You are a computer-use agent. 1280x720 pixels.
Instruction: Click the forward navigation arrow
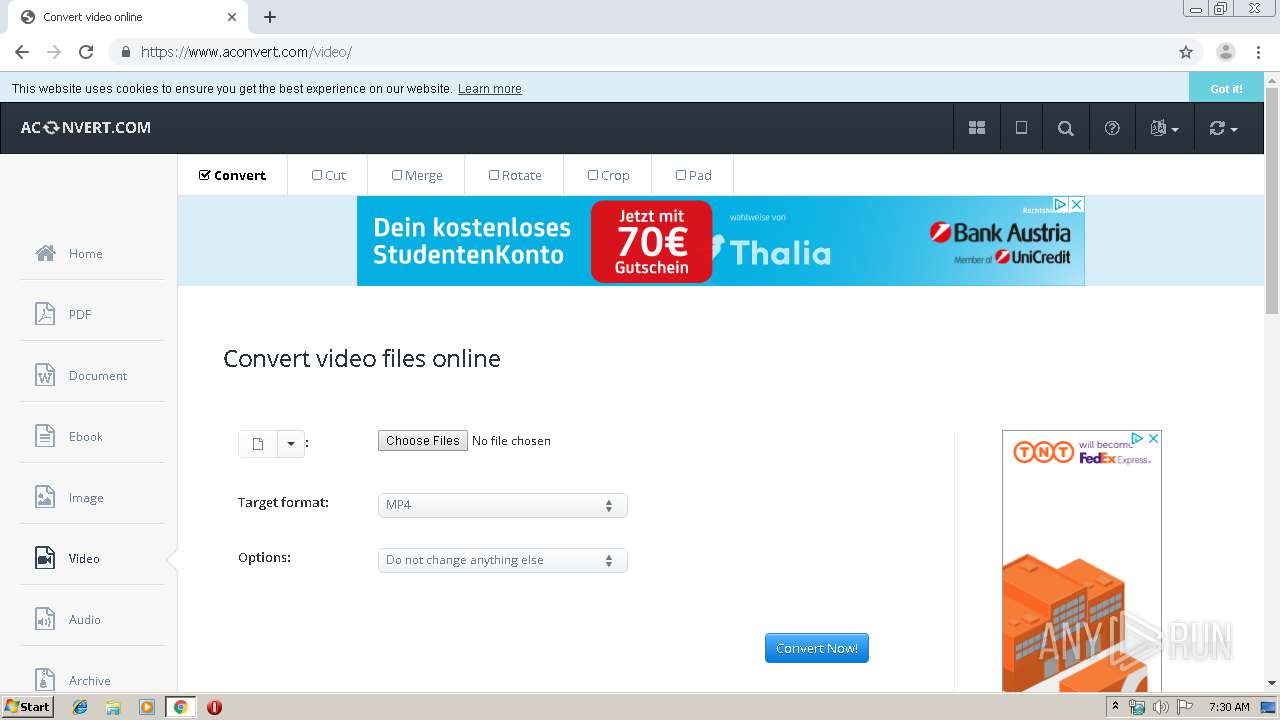(x=54, y=52)
